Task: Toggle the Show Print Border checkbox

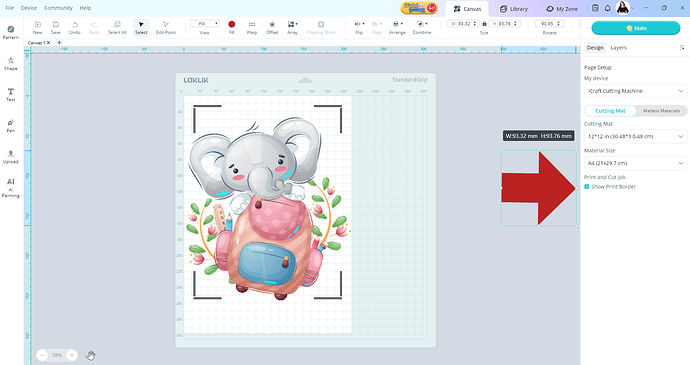Action: [x=587, y=187]
